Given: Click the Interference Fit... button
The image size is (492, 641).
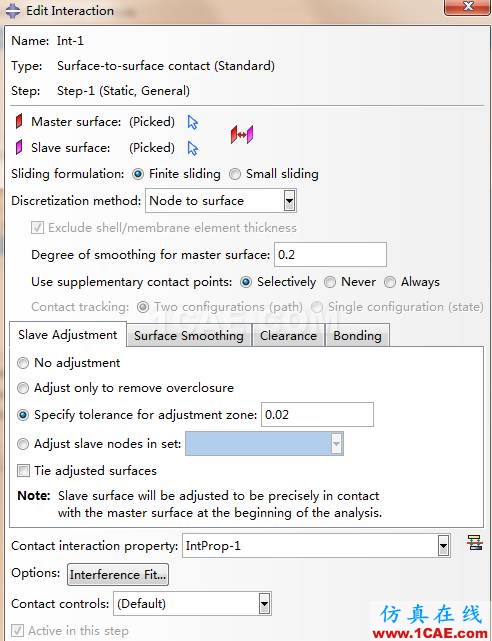Looking at the screenshot, I should [x=118, y=575].
